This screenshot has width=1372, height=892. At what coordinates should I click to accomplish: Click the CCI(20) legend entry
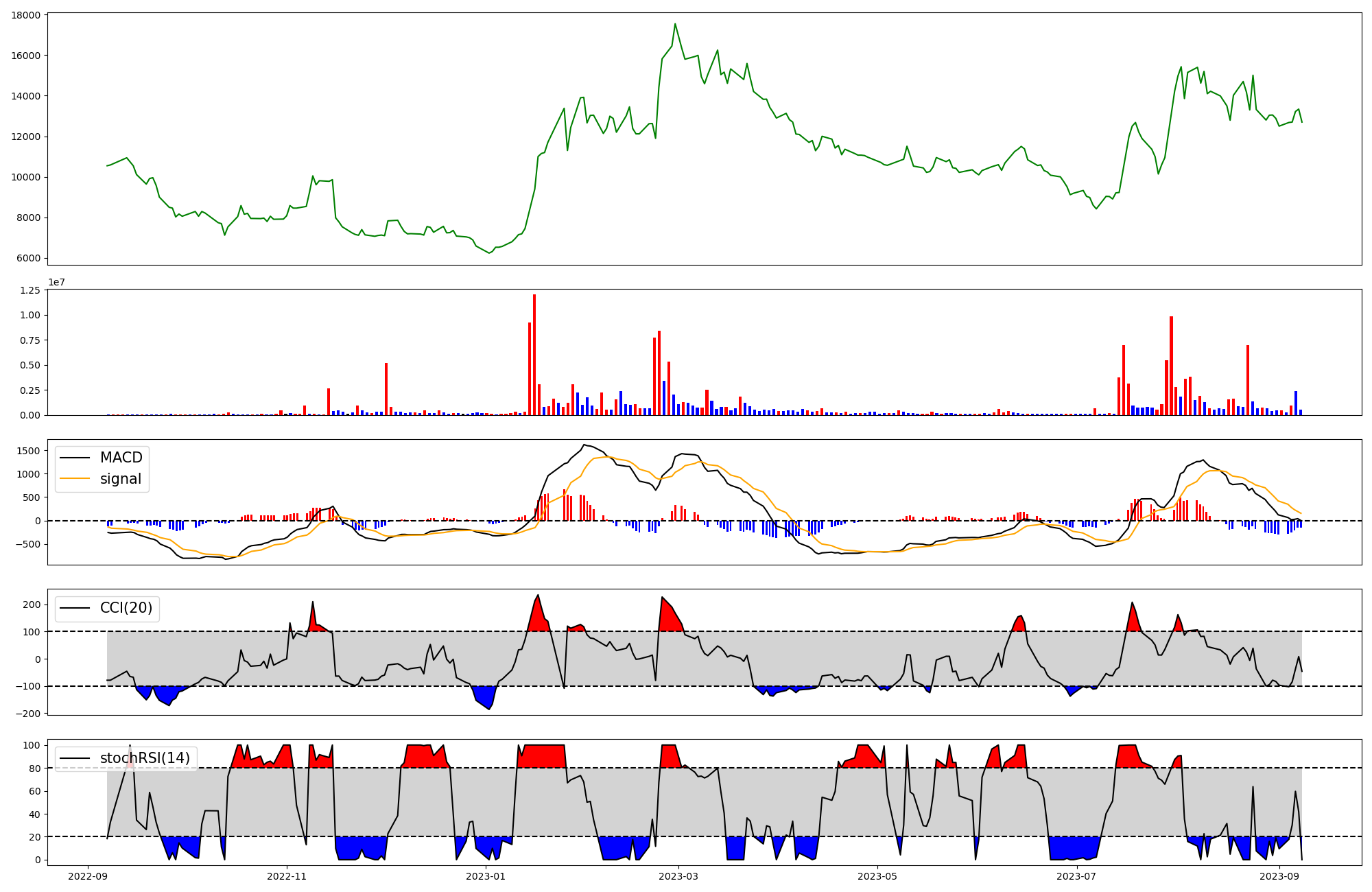tap(126, 608)
